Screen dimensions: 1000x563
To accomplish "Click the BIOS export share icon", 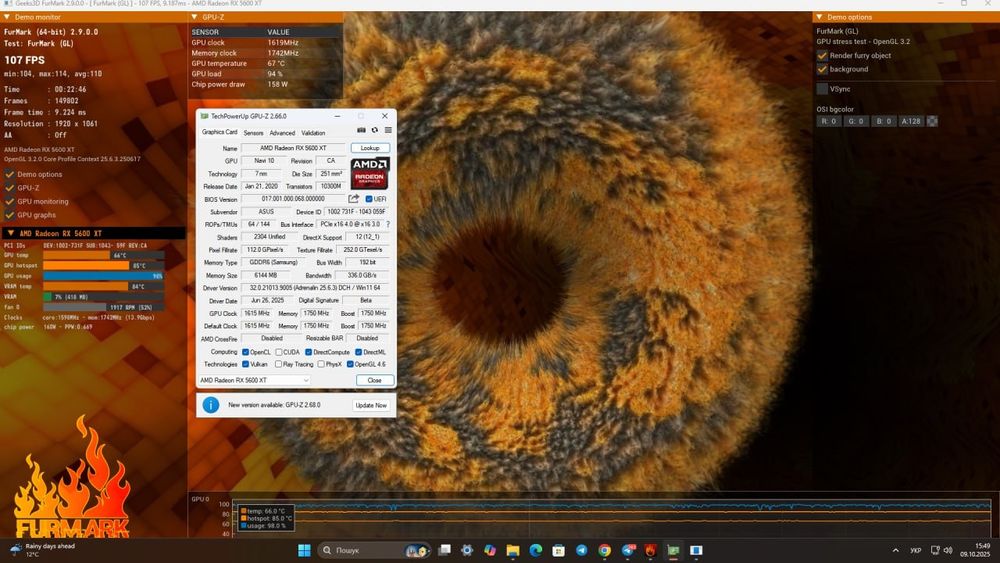I will click(353, 199).
